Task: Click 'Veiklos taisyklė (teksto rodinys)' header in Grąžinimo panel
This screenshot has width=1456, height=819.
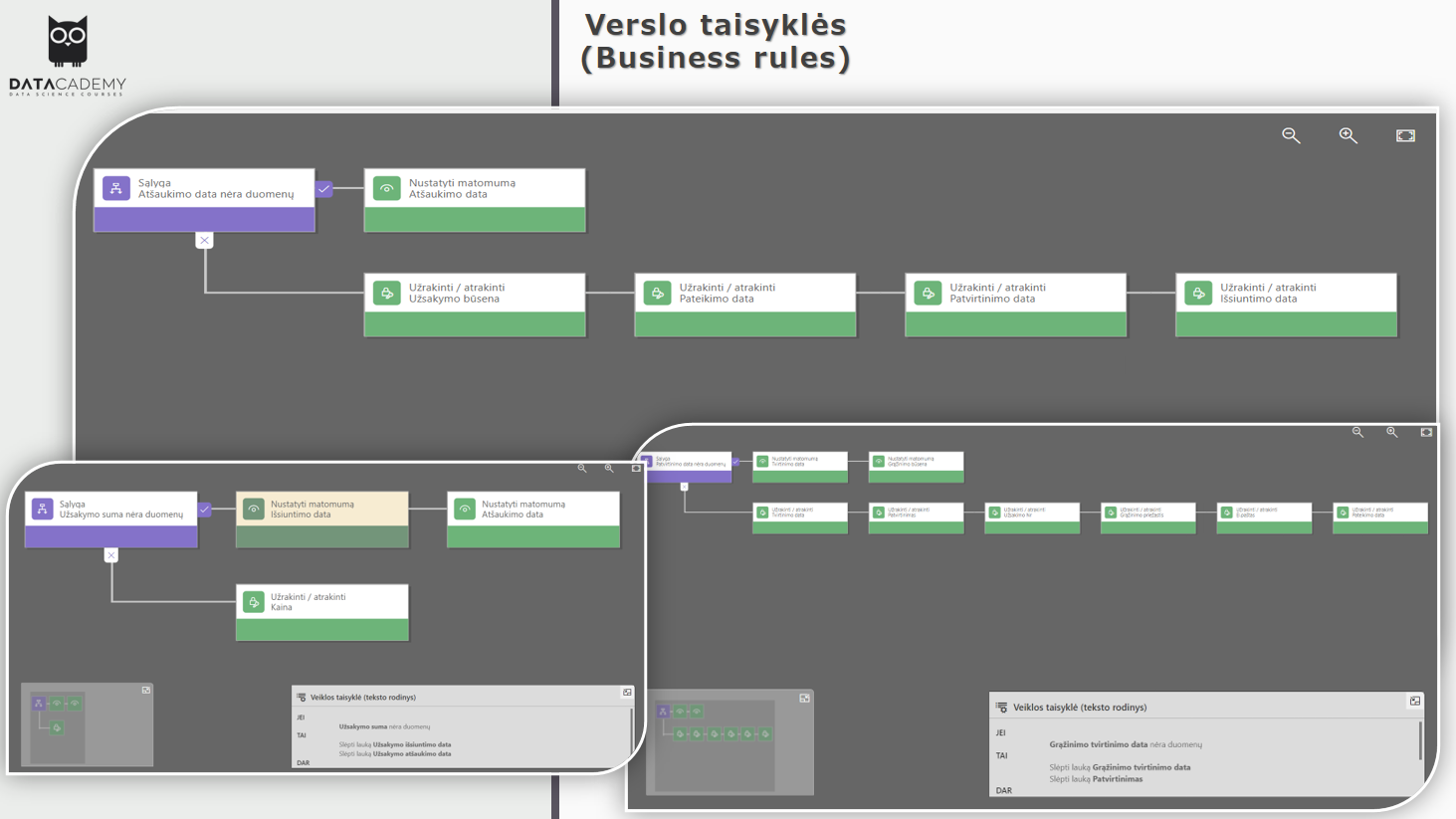Action: click(1080, 708)
